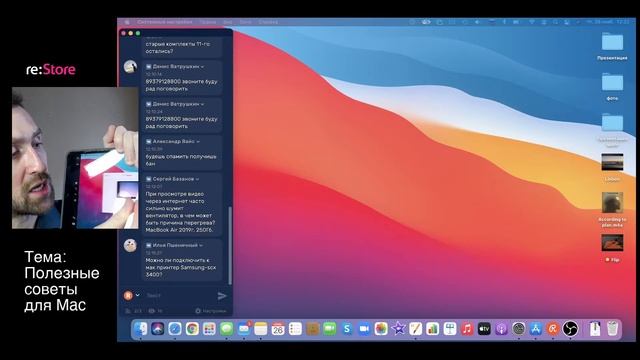This screenshot has height=360, width=640.
Task: Launch Siri from the Dock
Action: tap(158, 329)
